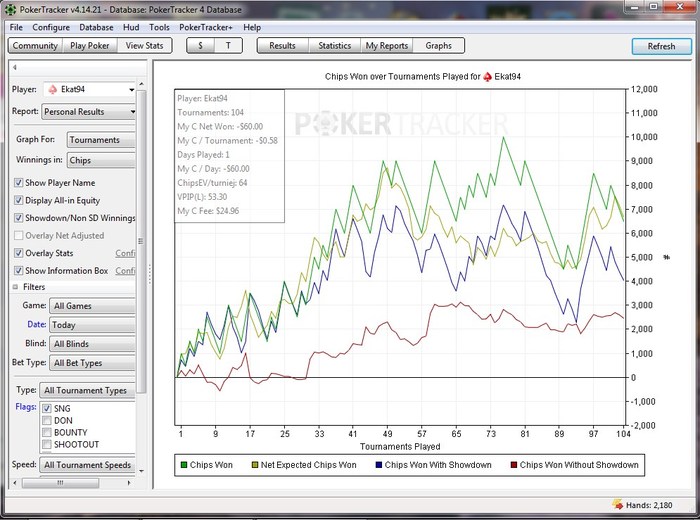Open the Bet Type All Bet Types dropdown
Viewport: 700px width, 520px height.
click(92, 363)
